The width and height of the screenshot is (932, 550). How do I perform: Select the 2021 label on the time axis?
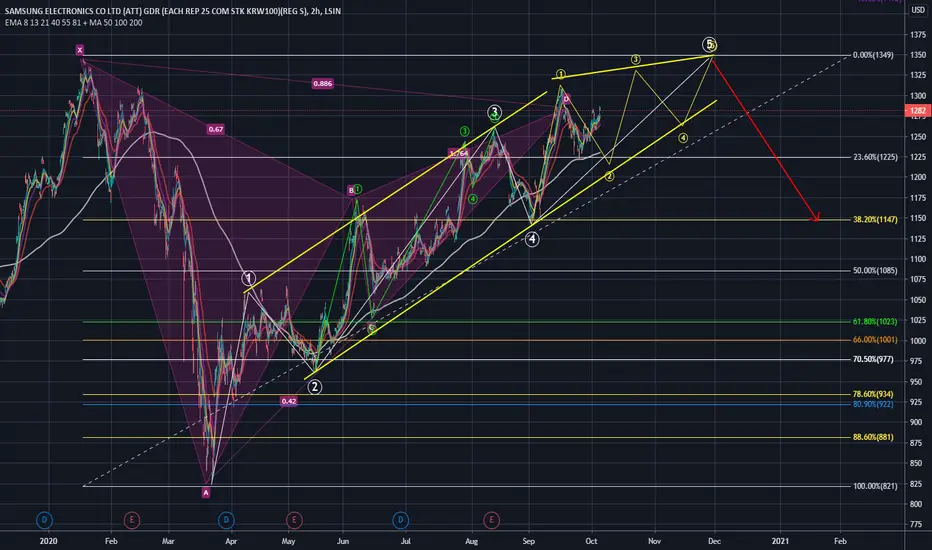click(780, 541)
